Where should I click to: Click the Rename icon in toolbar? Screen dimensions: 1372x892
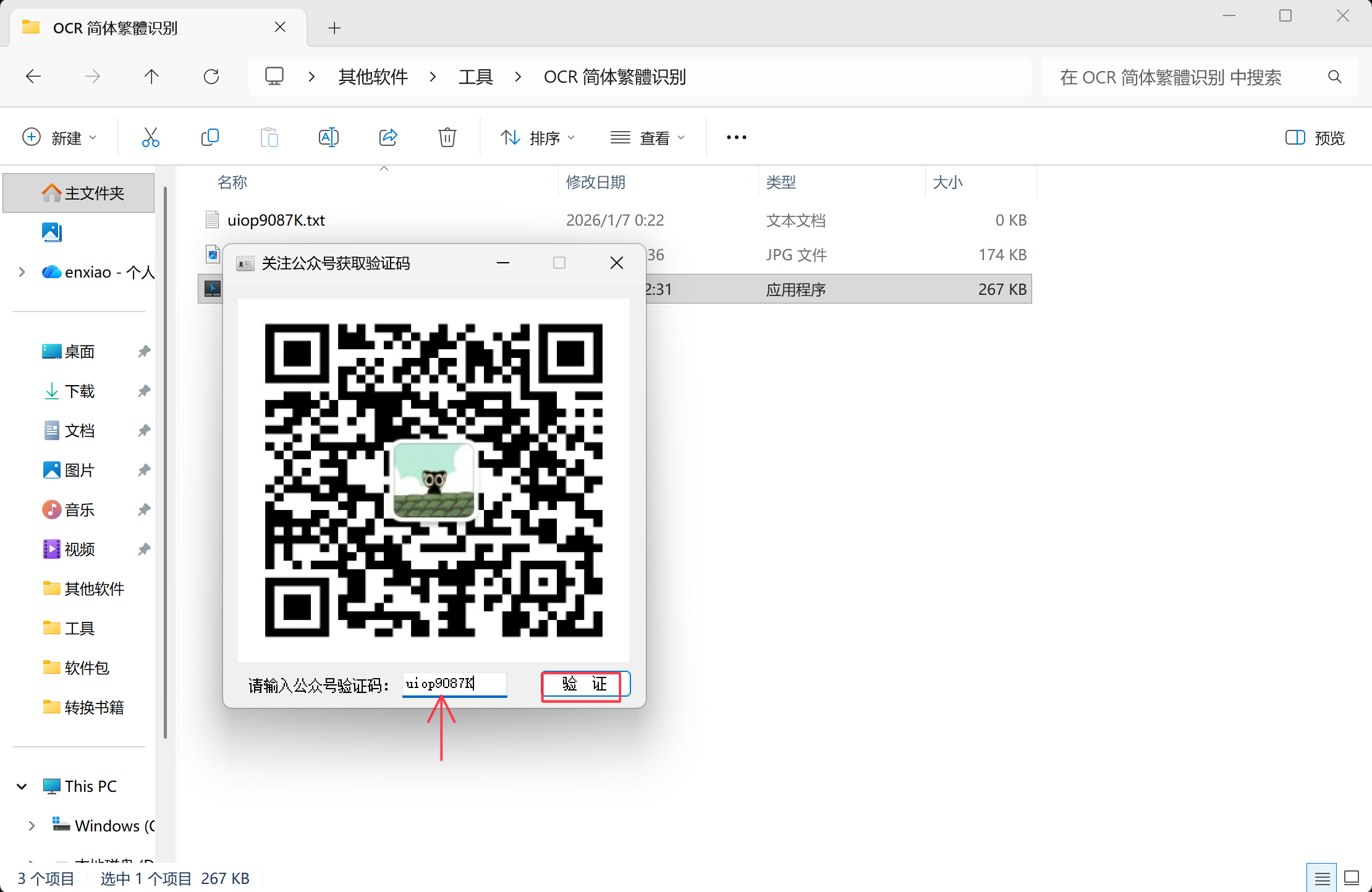click(x=328, y=137)
